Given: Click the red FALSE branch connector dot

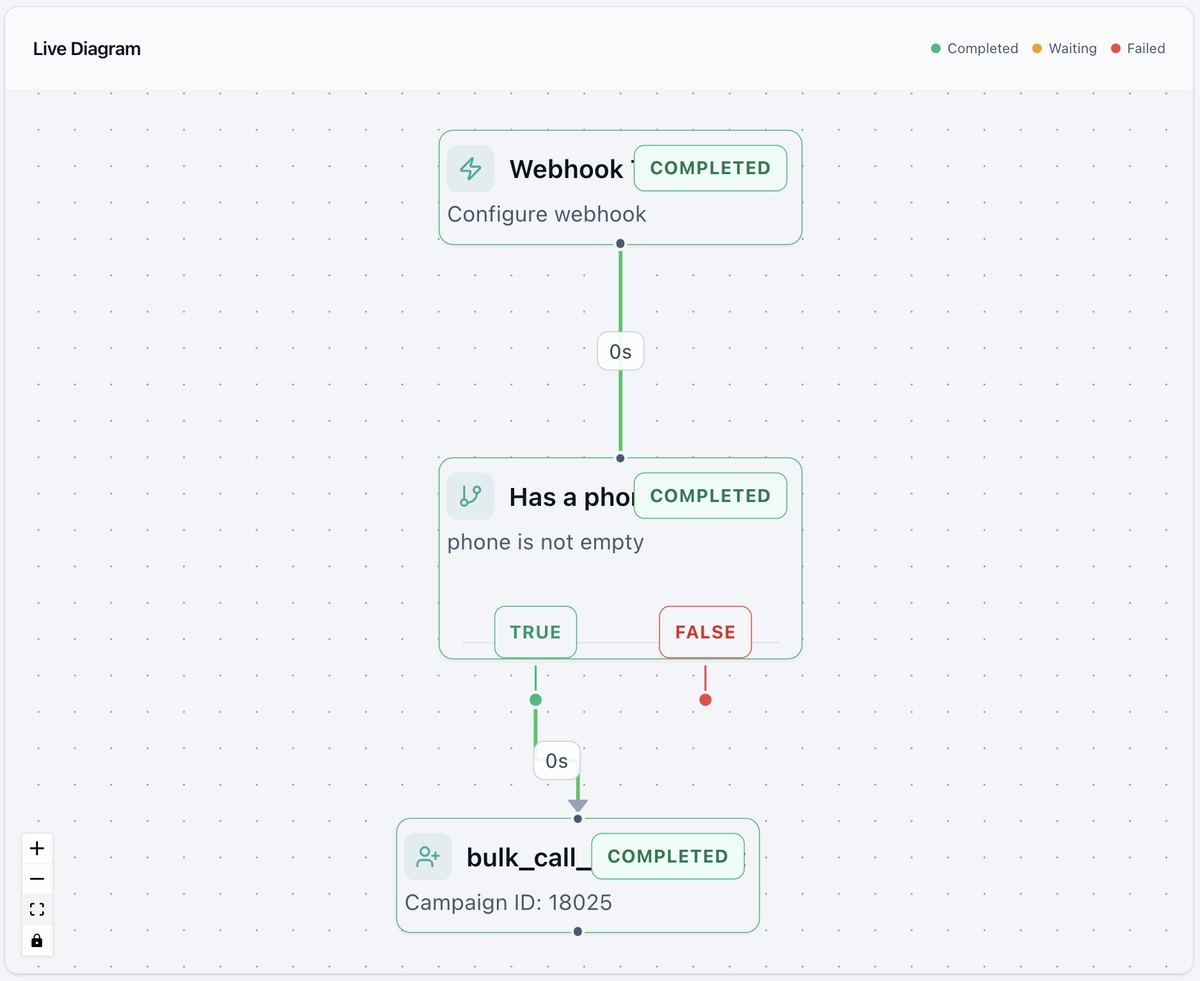Looking at the screenshot, I should [x=705, y=700].
